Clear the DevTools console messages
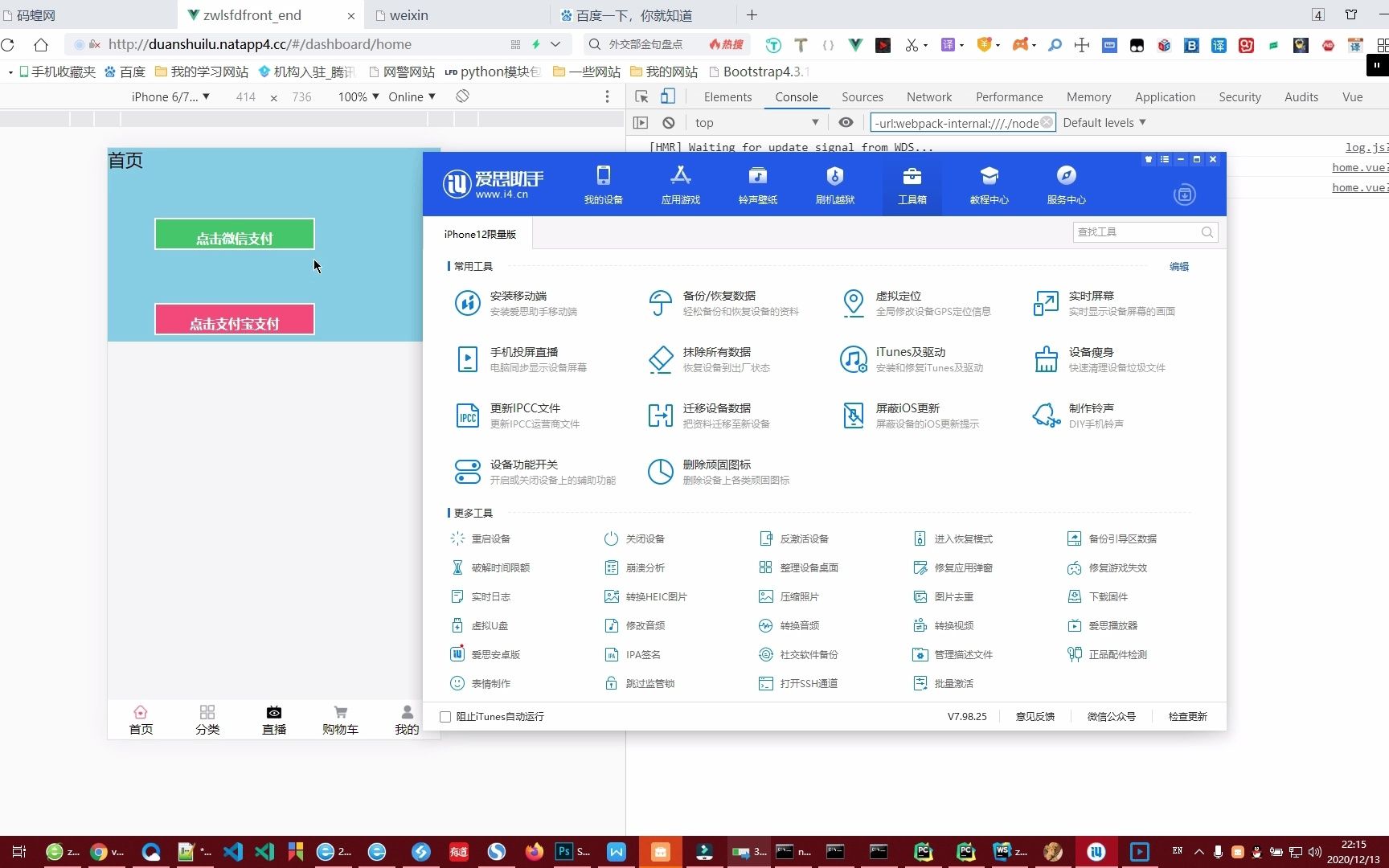This screenshot has height=868, width=1389. [668, 122]
